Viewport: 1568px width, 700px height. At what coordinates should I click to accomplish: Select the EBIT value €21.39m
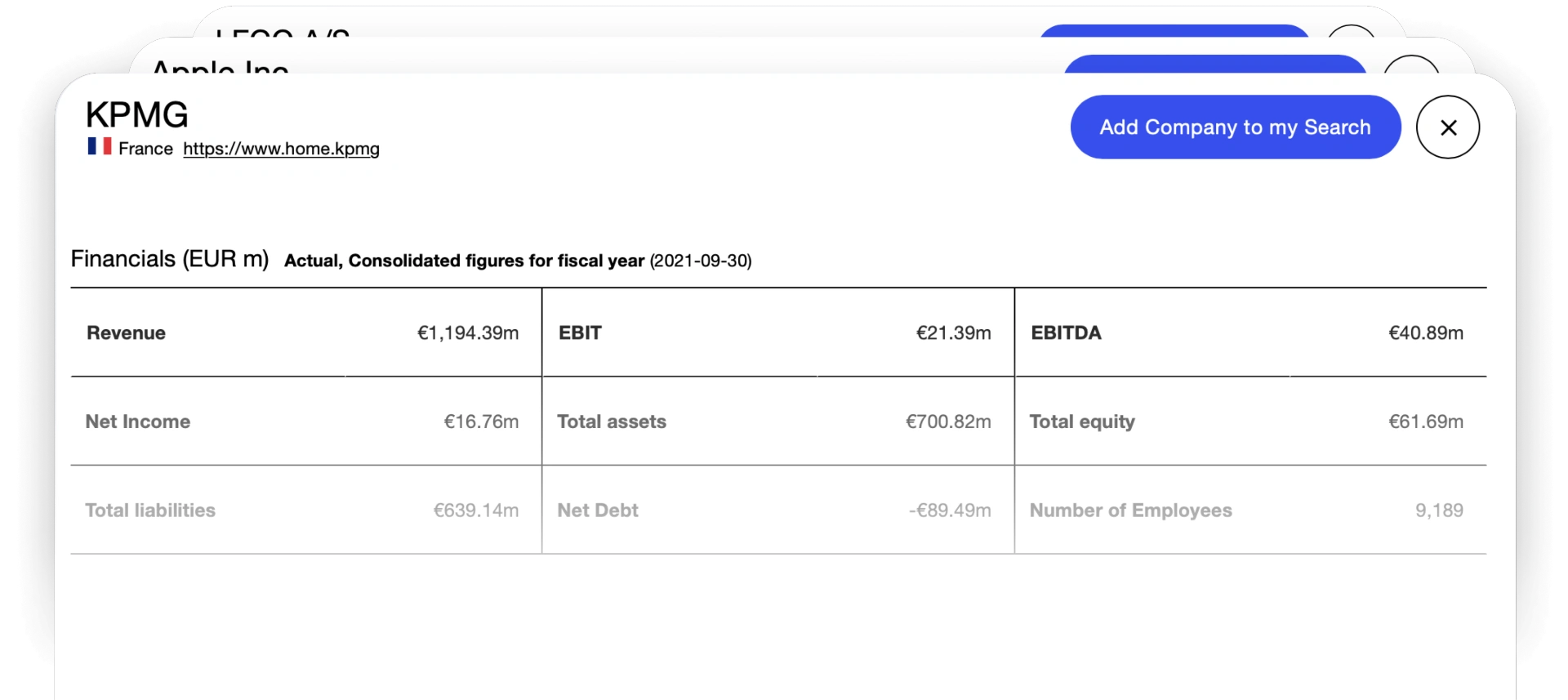954,332
